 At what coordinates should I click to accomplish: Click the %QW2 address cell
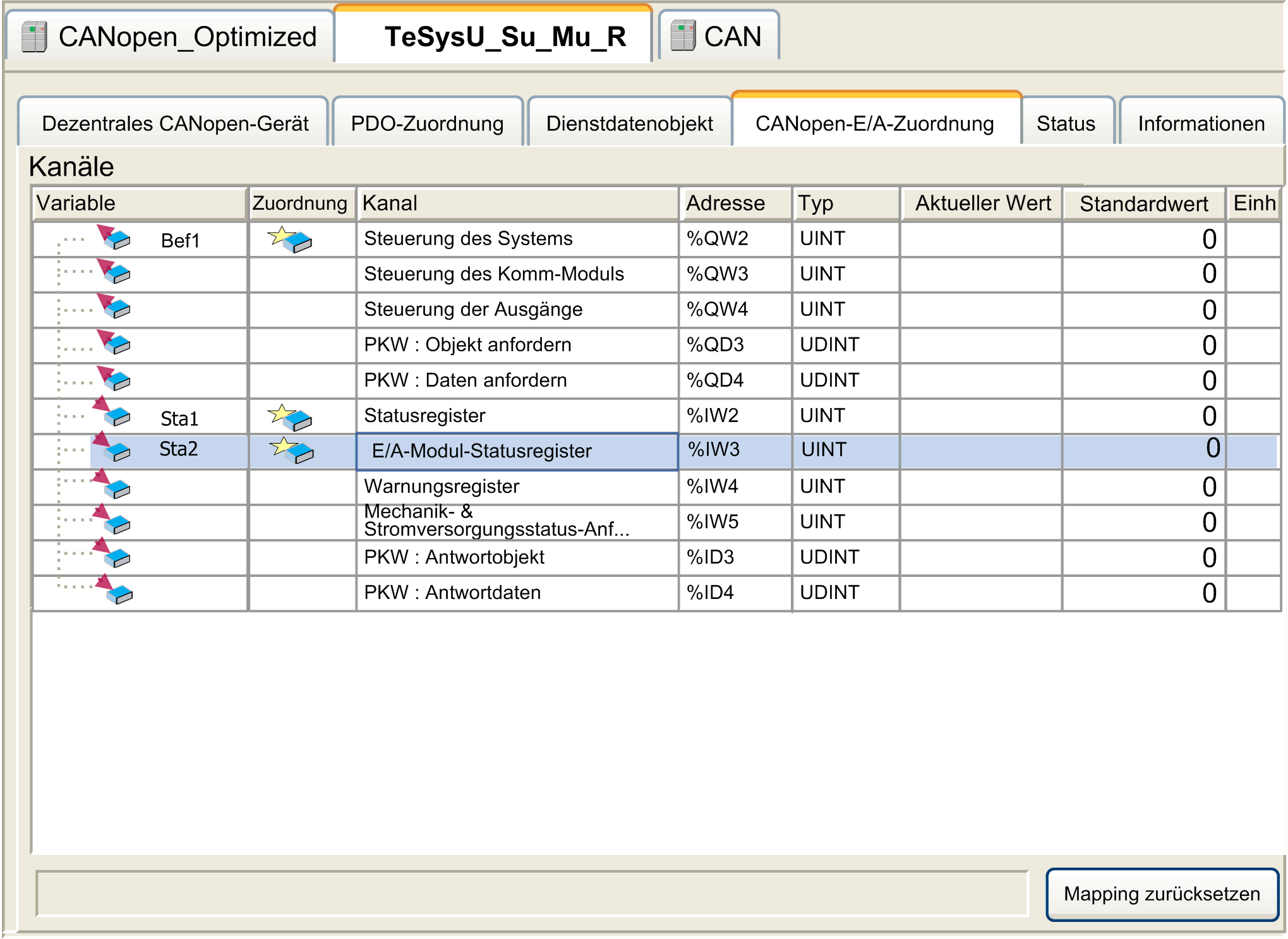[x=736, y=239]
